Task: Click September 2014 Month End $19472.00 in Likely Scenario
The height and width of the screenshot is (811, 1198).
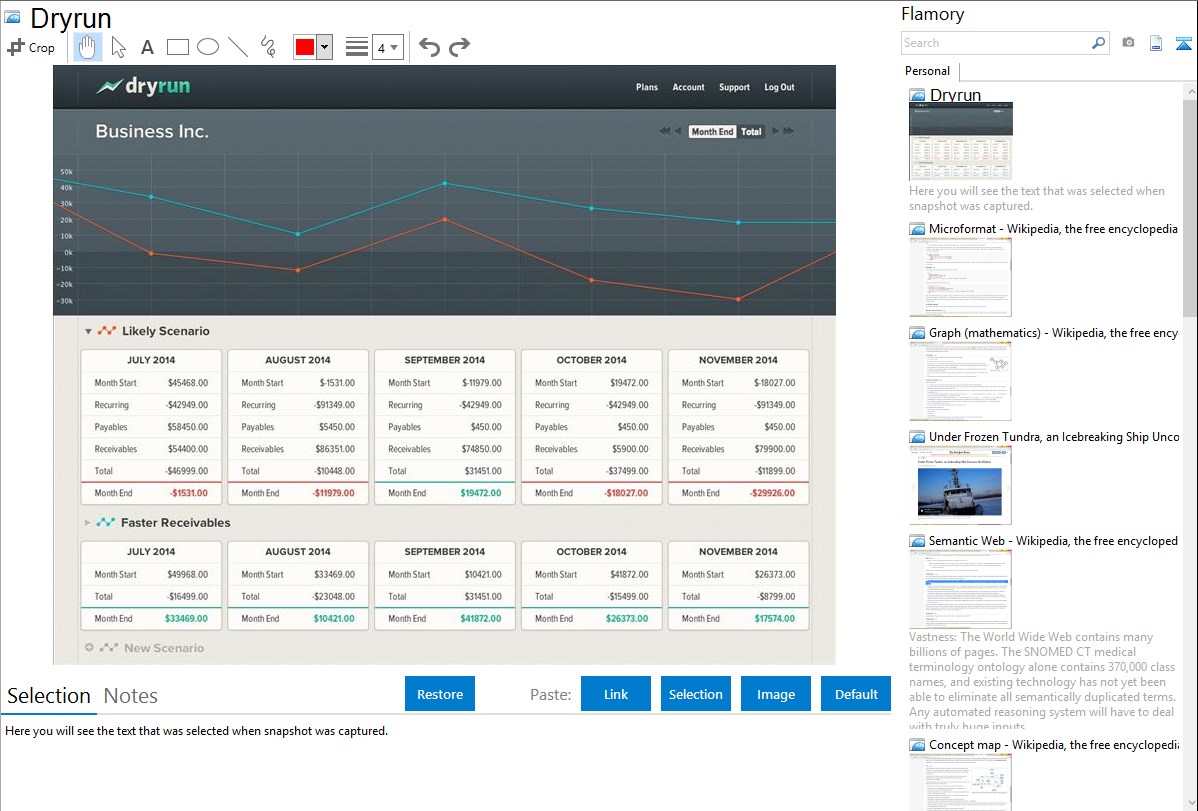Action: [x=481, y=493]
